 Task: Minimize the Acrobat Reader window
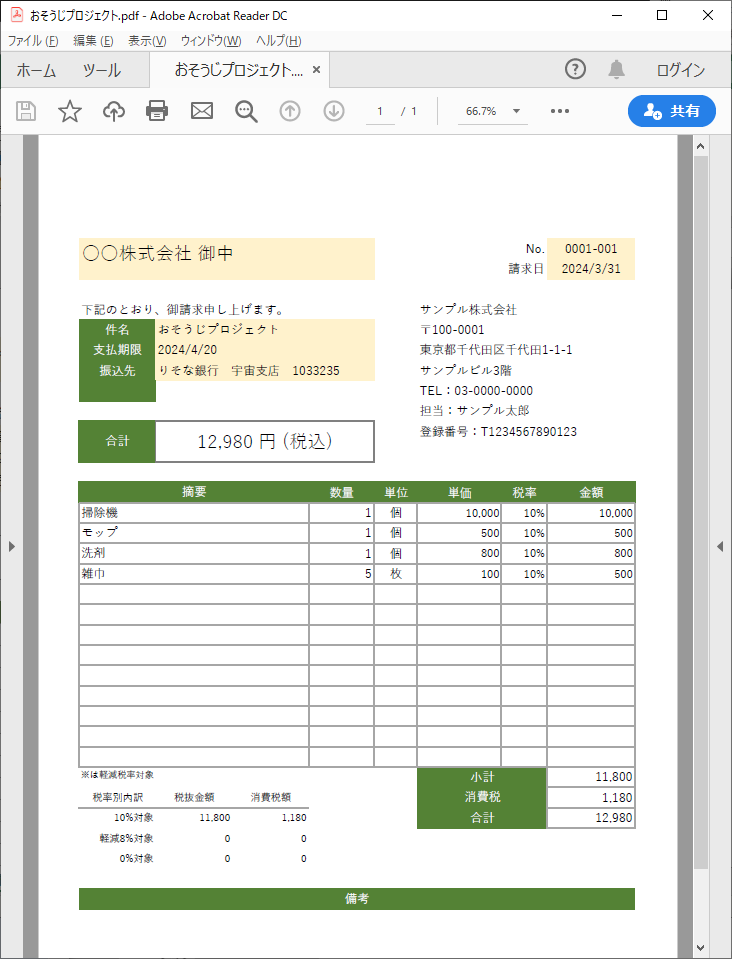click(616, 15)
